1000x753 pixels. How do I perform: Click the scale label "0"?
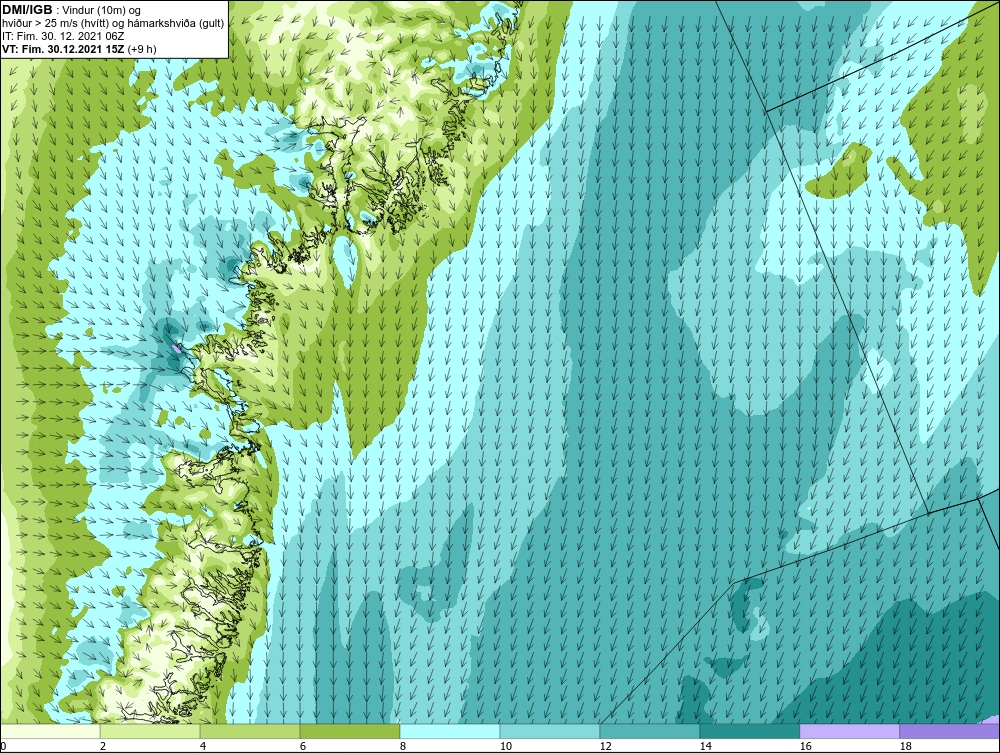click(3, 746)
